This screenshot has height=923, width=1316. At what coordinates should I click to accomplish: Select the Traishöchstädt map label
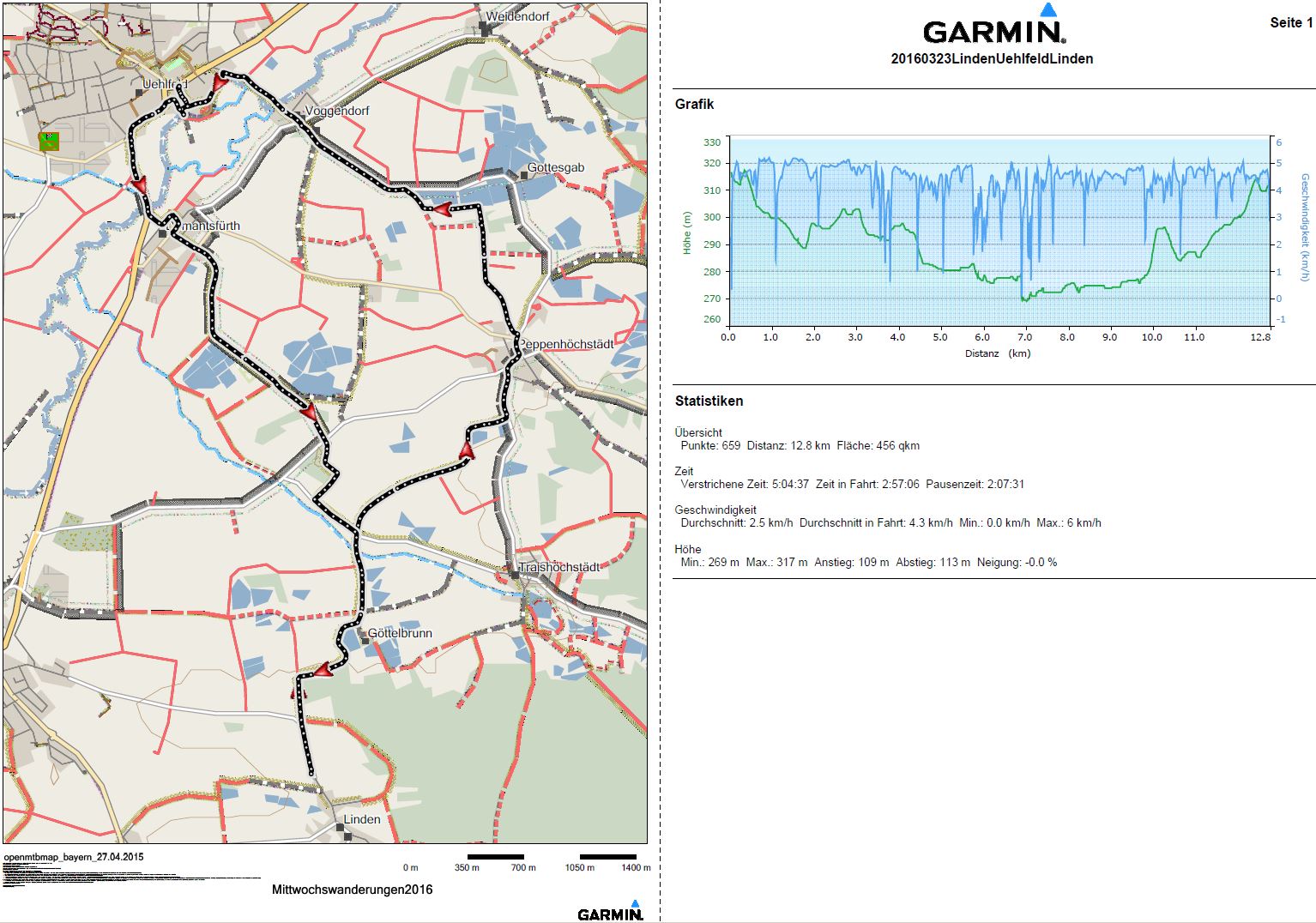(x=560, y=567)
